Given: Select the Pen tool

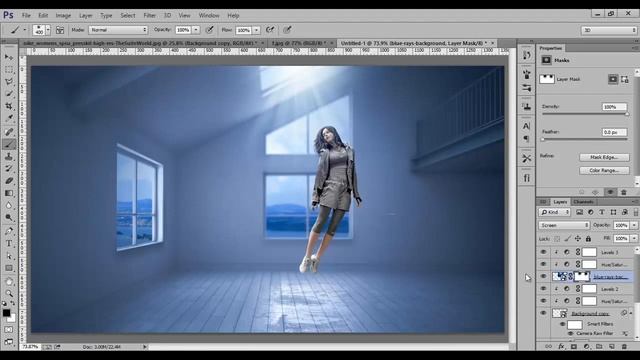Looking at the screenshot, I should [9, 231].
